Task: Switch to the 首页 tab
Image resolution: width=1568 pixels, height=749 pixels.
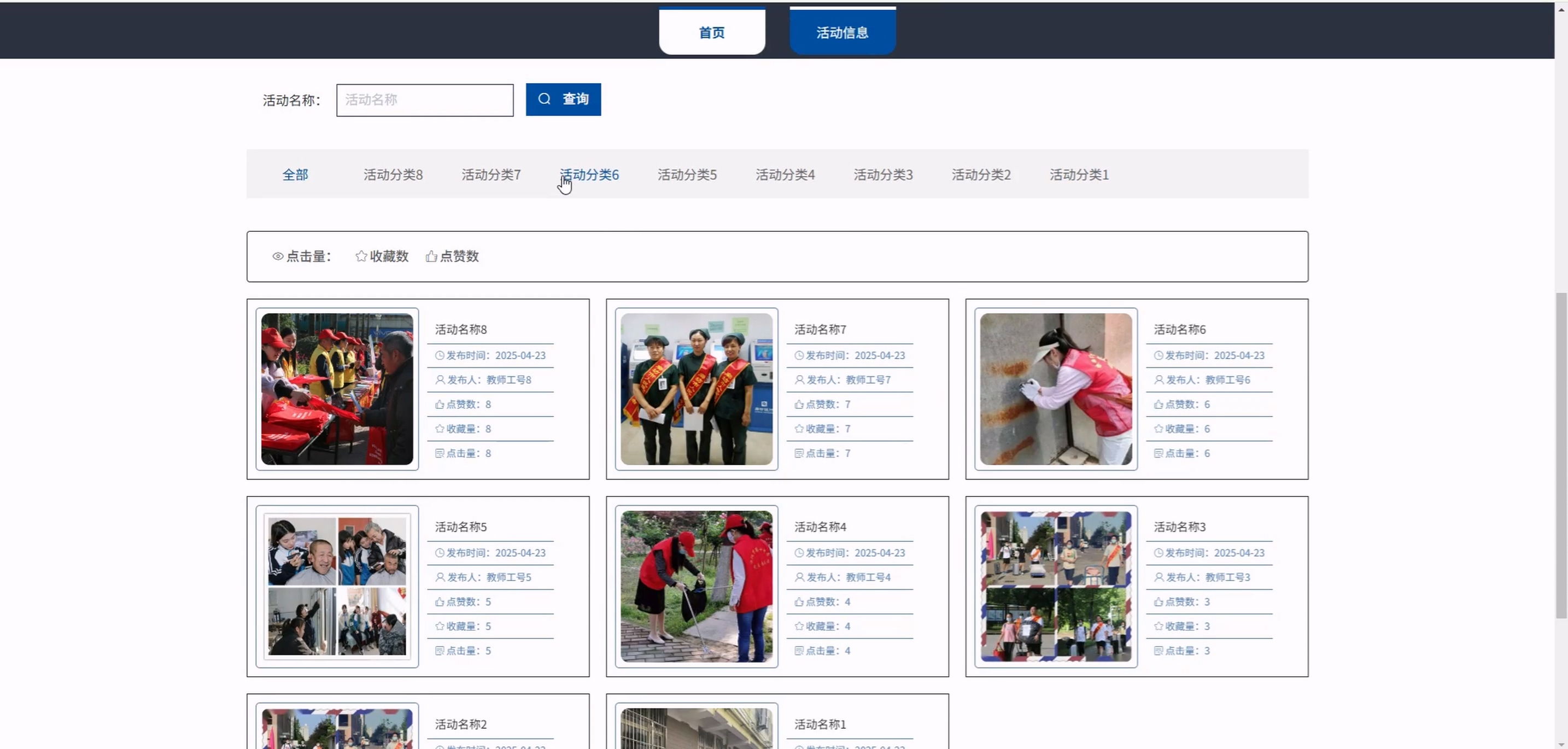Action: [712, 32]
